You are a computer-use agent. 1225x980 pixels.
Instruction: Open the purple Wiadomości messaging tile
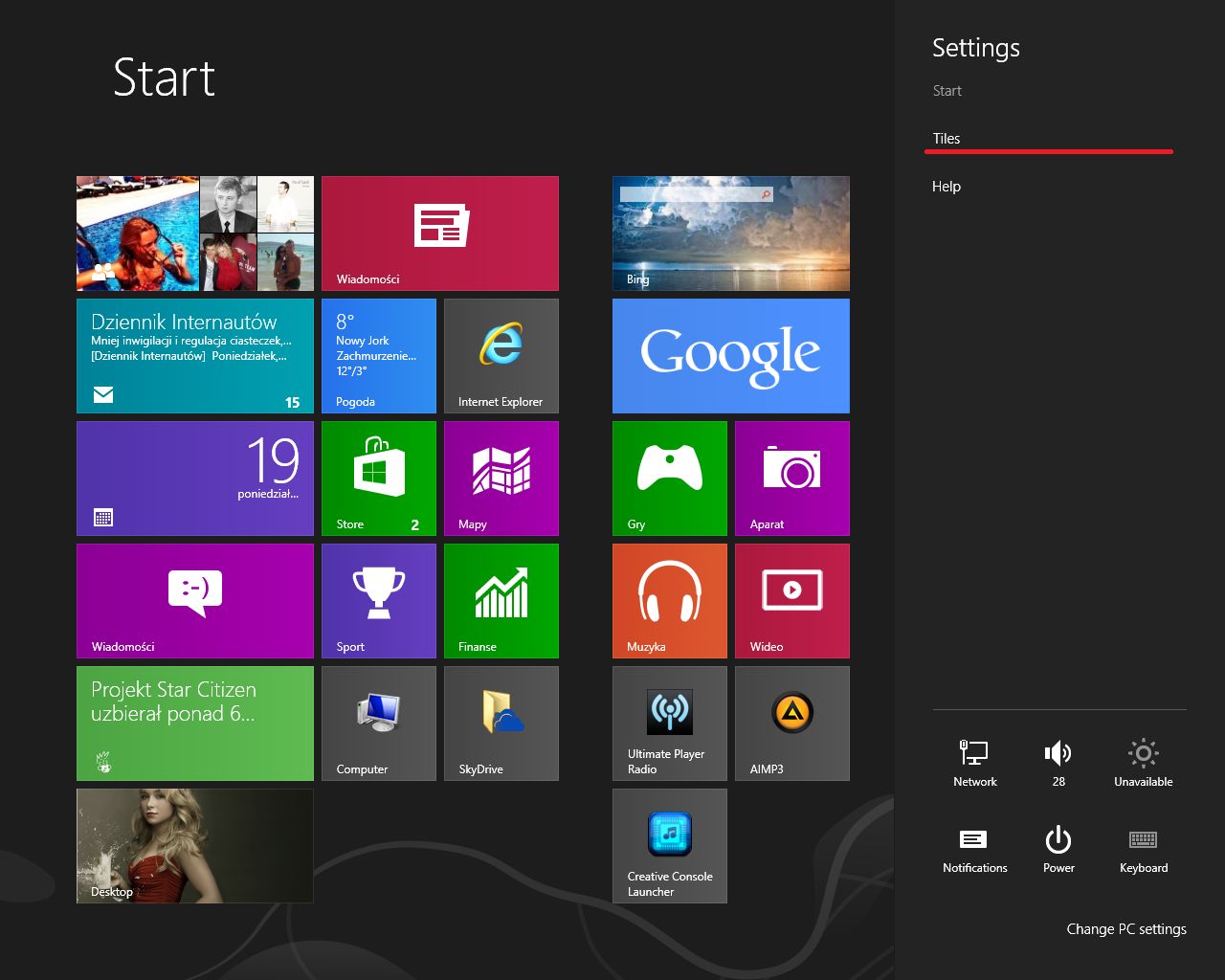tap(195, 601)
